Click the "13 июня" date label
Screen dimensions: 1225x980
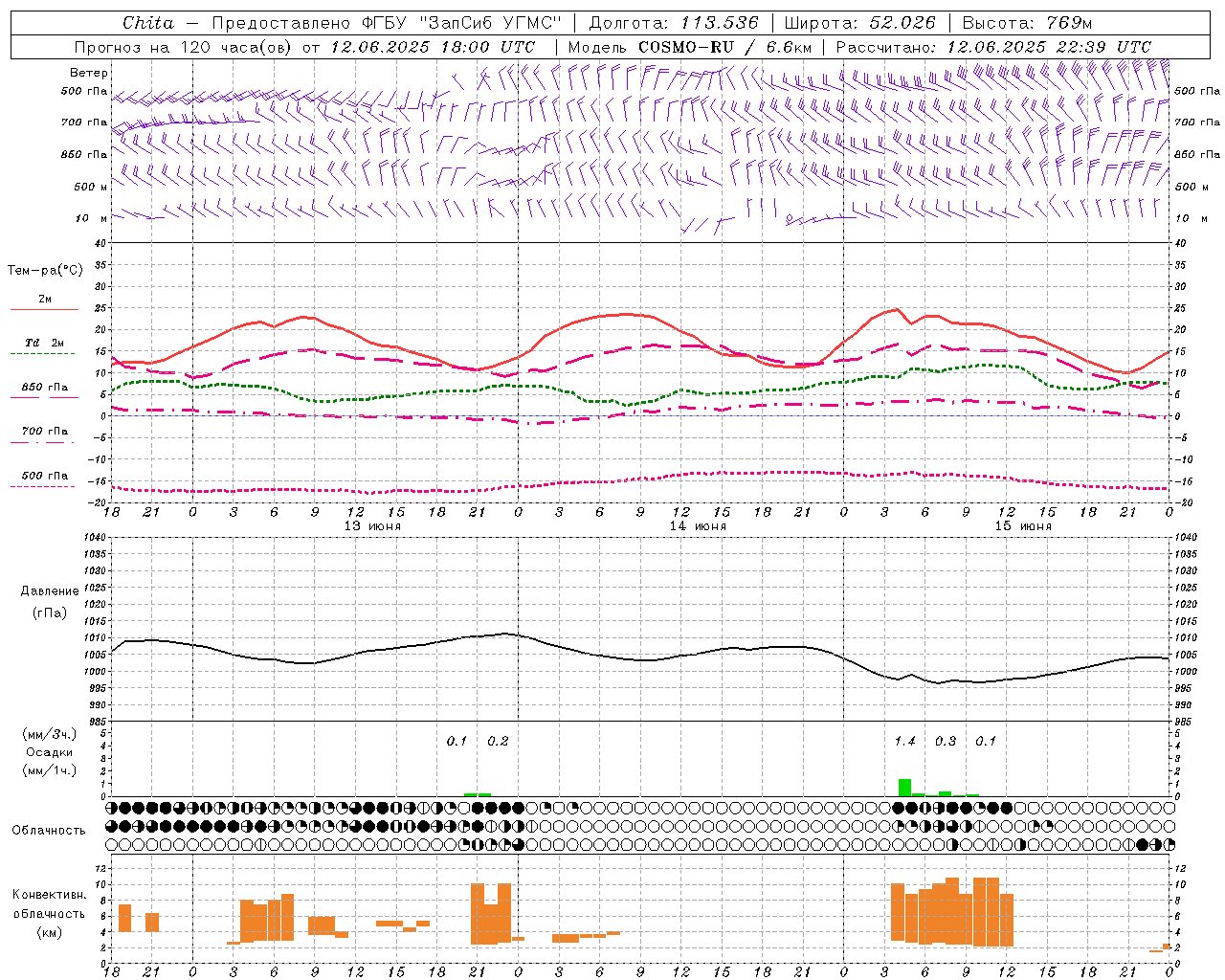point(372,526)
